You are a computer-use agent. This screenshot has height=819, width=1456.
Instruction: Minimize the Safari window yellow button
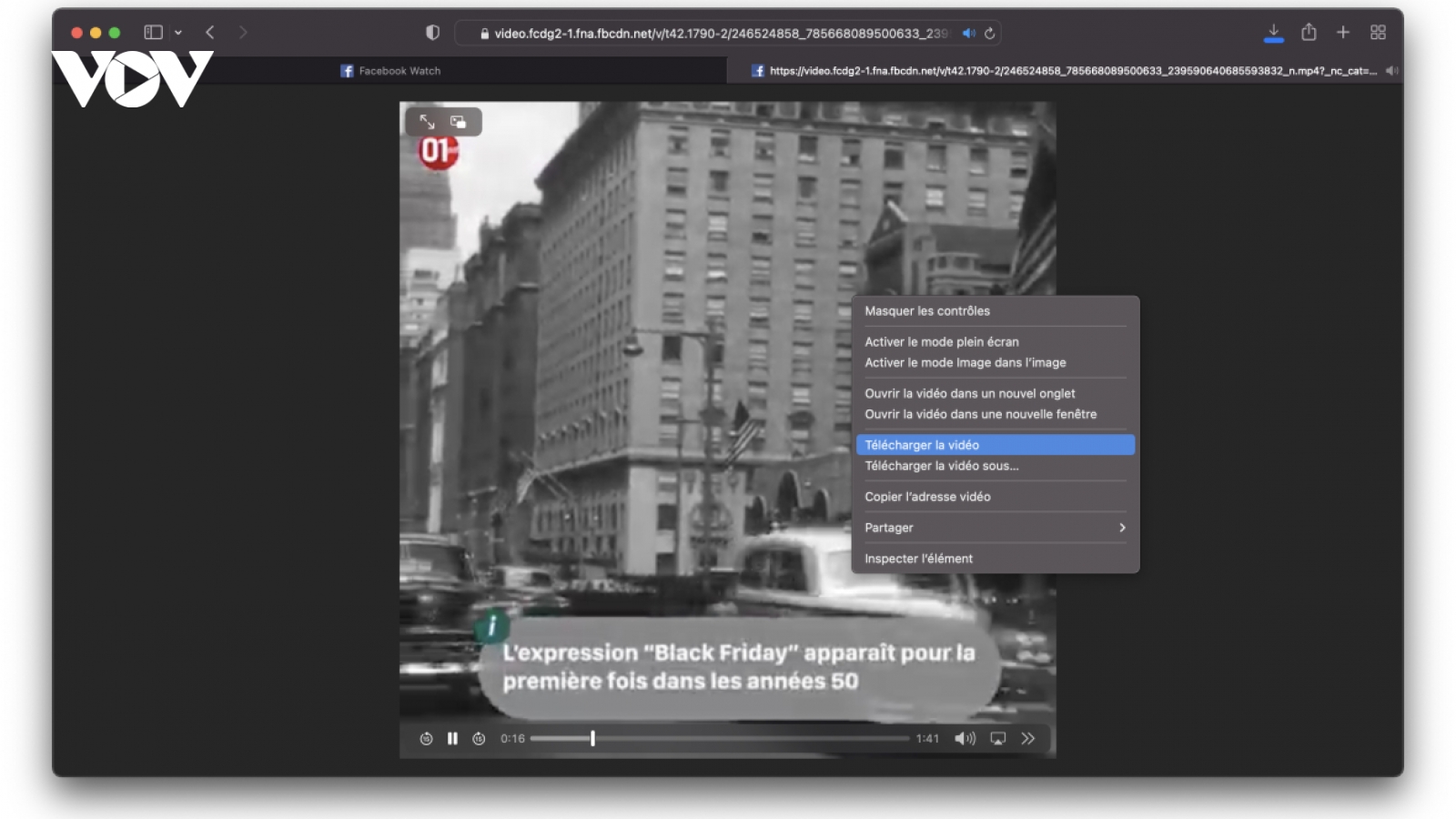coord(96,33)
